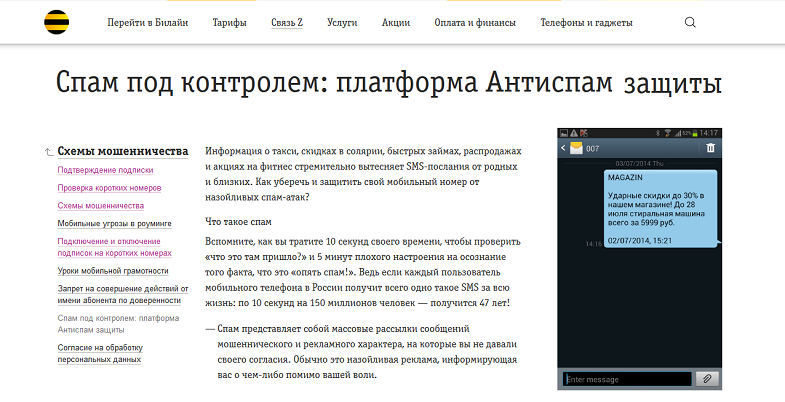Open the Подтверждение подписки link
Screen dimensions: 785x402
(105, 170)
